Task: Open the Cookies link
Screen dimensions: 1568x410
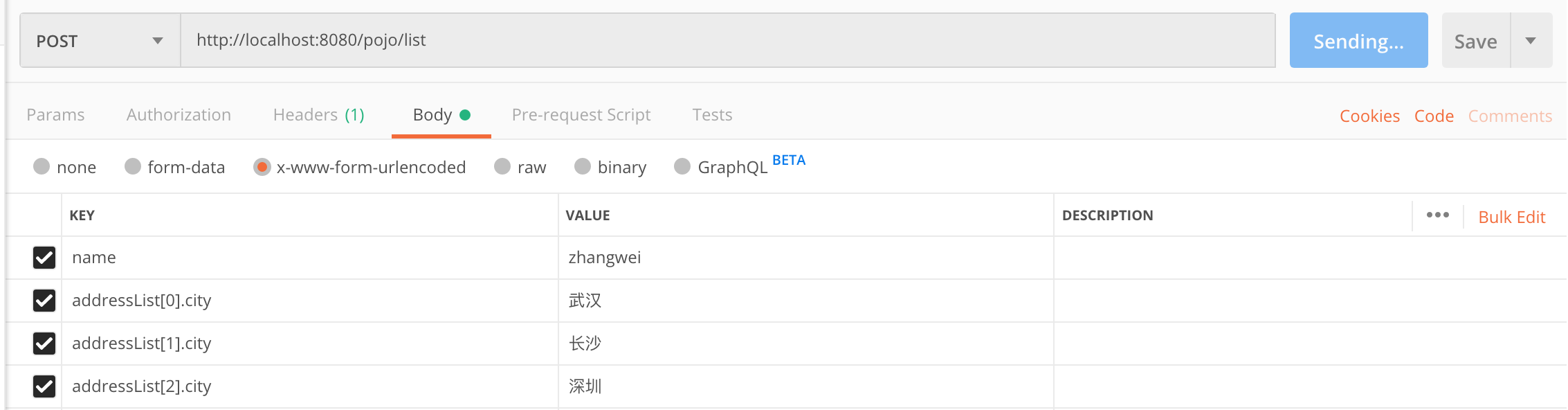Action: [x=1369, y=116]
